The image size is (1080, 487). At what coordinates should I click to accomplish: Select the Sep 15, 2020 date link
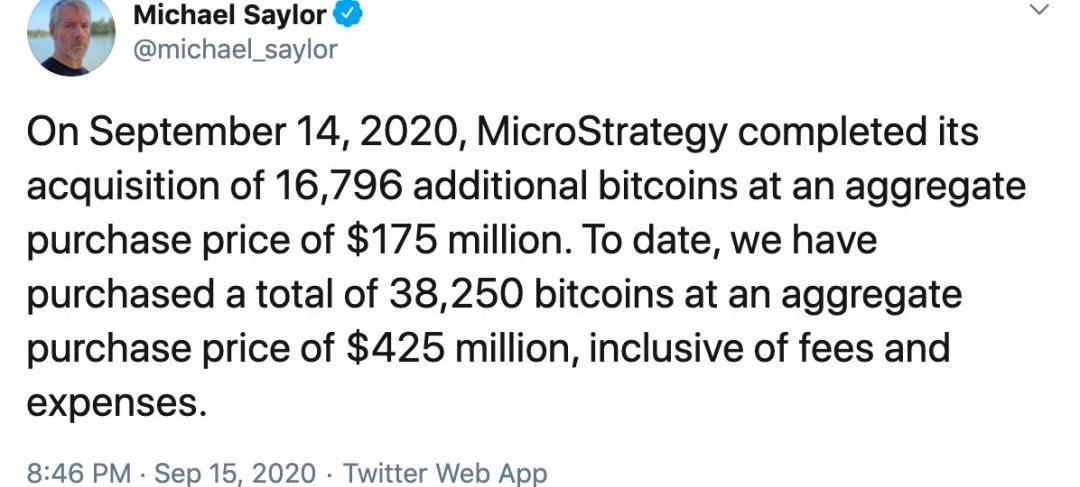[235, 474]
